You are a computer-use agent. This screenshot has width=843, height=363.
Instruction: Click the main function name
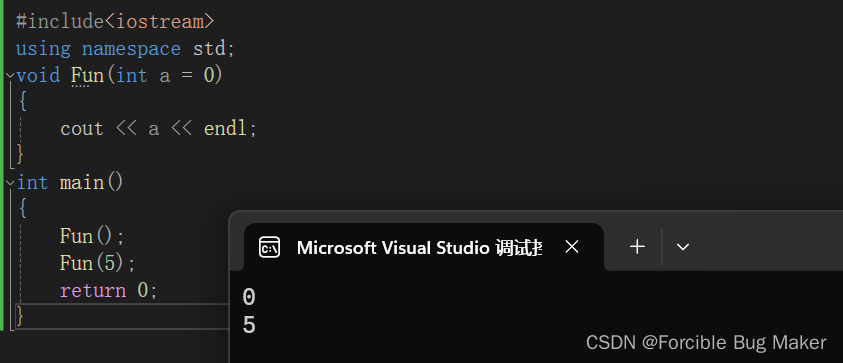click(x=81, y=183)
